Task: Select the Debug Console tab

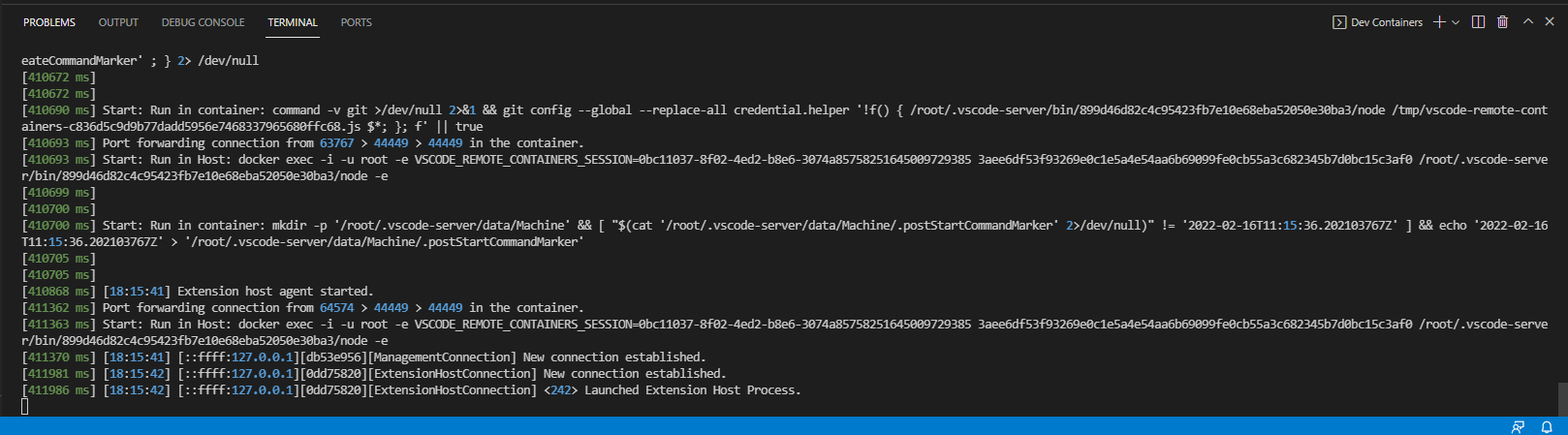Action: [203, 22]
